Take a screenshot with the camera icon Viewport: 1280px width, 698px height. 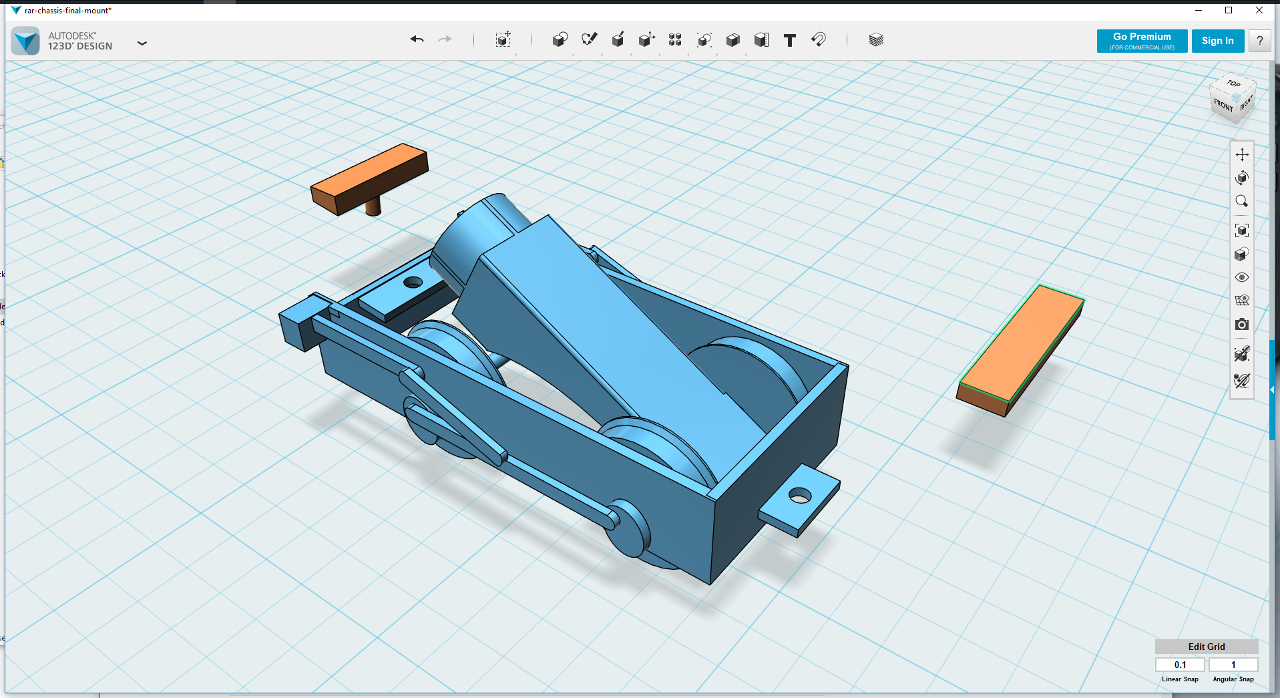click(x=1242, y=325)
